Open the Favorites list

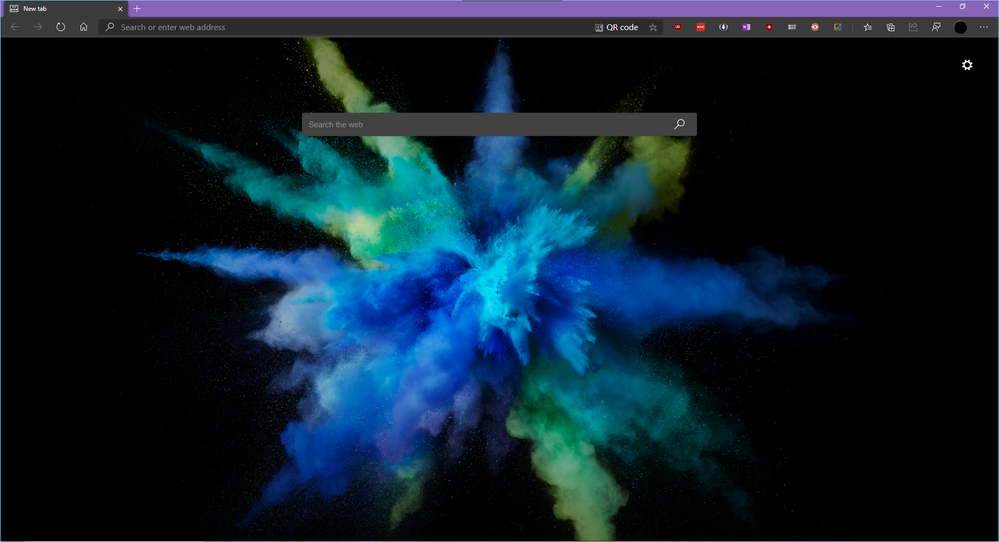(x=868, y=27)
